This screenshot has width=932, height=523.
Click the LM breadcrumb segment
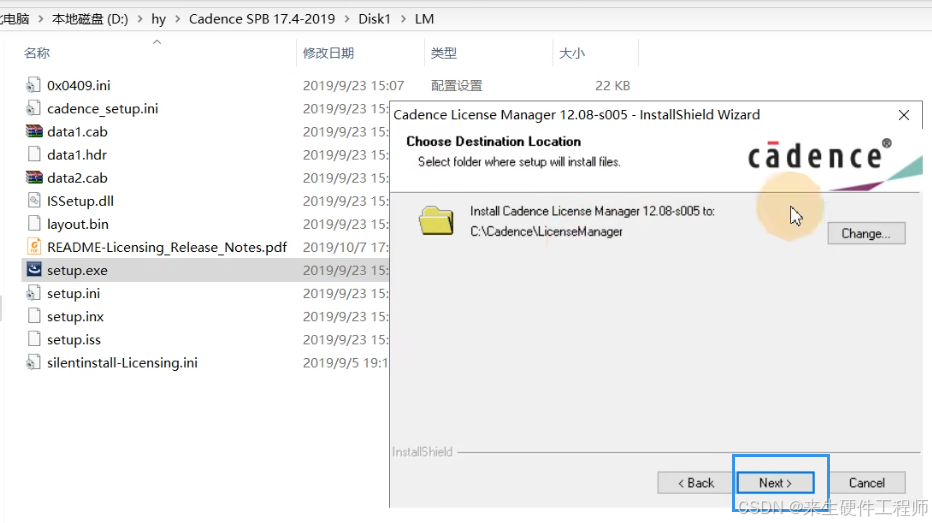click(424, 19)
